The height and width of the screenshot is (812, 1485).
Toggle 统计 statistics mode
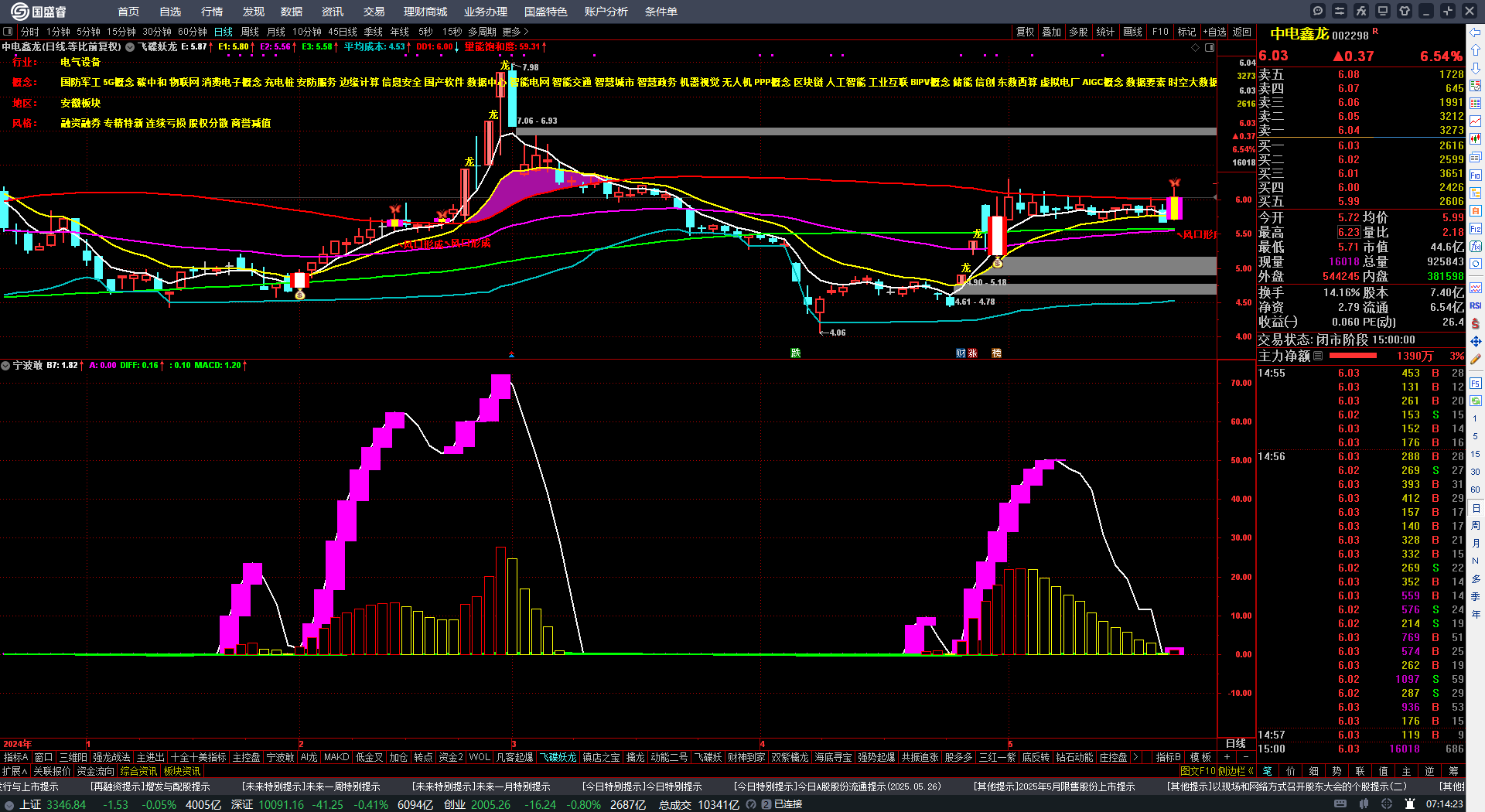coord(1105,32)
